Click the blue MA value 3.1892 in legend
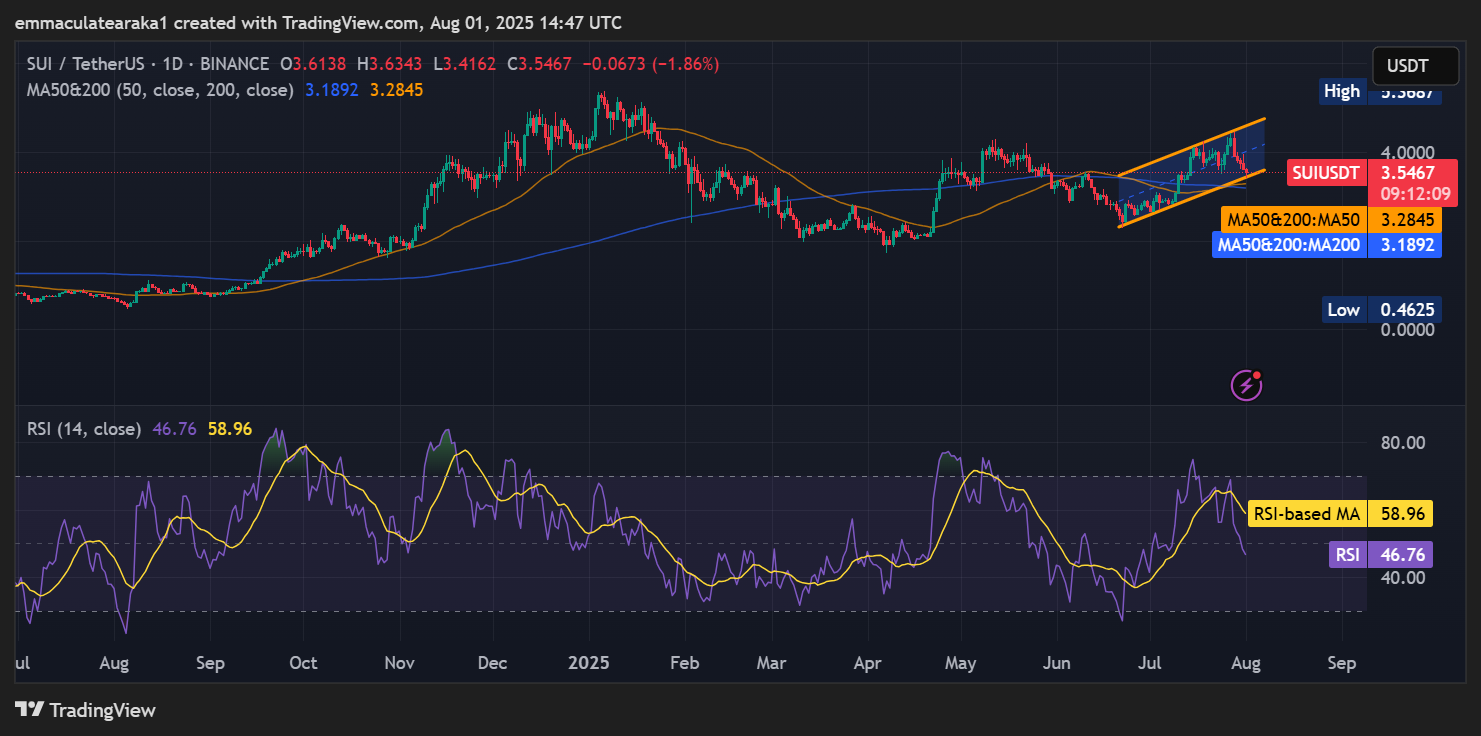 coord(333,90)
